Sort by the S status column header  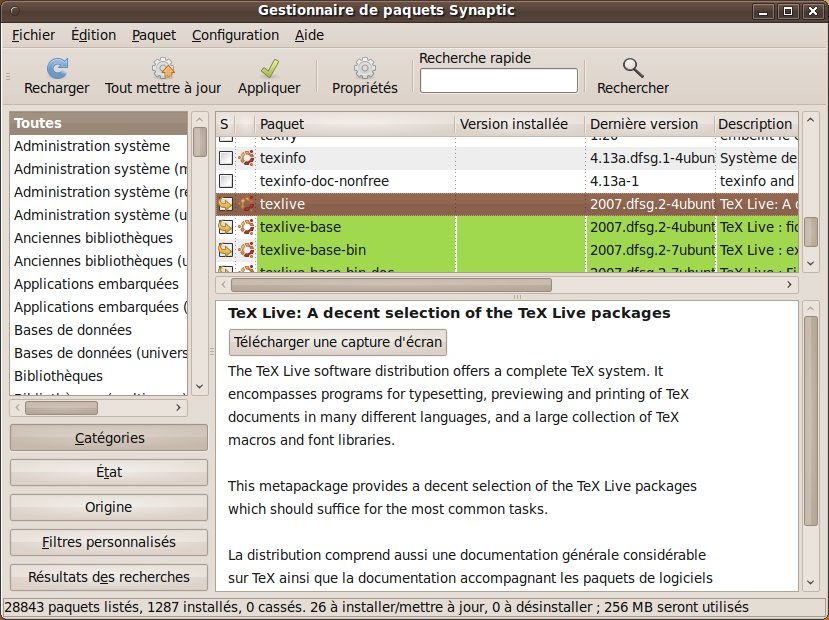coord(225,124)
